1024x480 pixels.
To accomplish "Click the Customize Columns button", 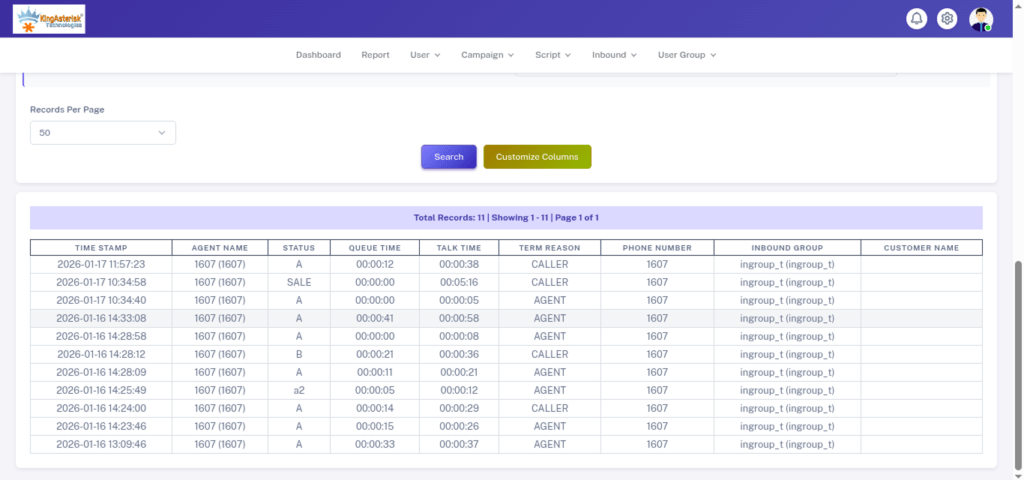I will point(537,157).
